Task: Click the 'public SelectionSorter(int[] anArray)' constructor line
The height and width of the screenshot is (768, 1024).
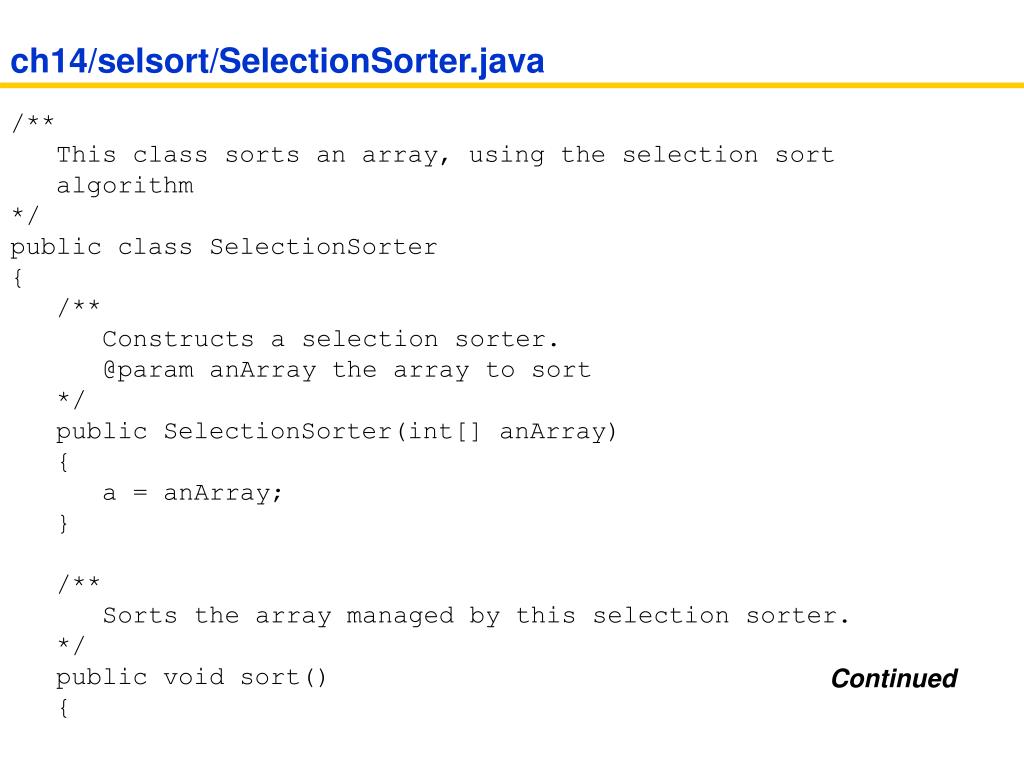Action: tap(336, 432)
